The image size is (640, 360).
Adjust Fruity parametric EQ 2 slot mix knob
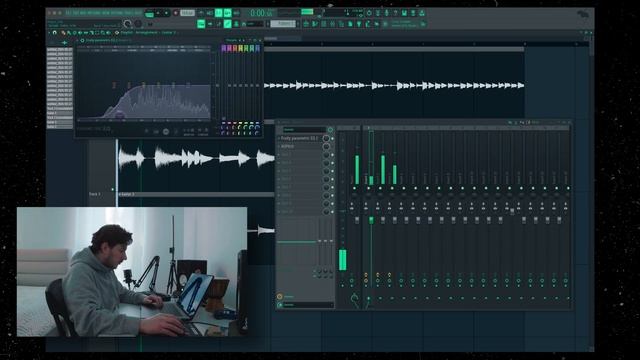(326, 138)
